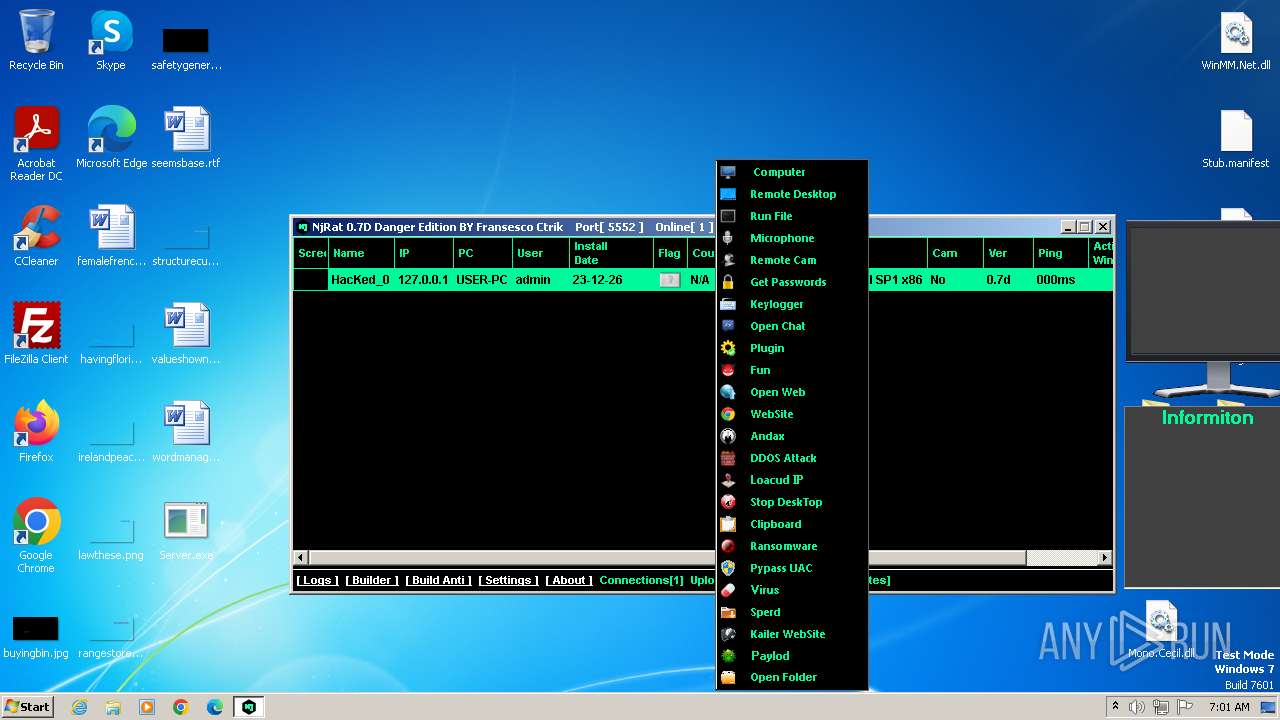Click the Stop DeskTop icon

pos(728,502)
